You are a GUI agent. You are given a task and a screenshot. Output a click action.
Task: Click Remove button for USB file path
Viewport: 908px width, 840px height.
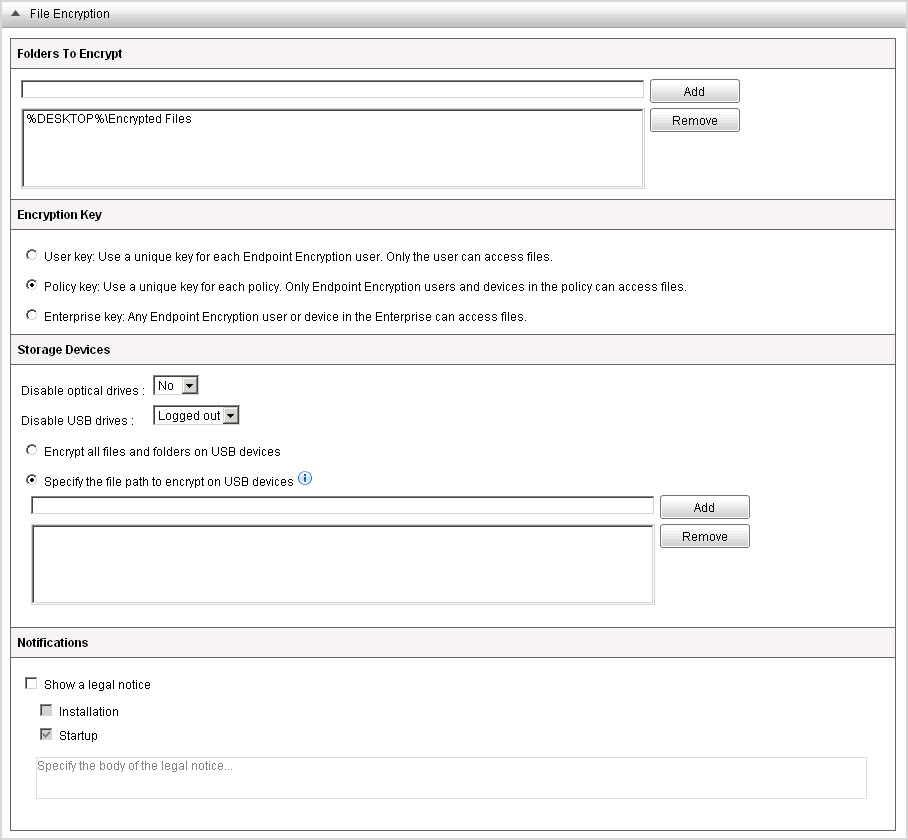coord(704,536)
